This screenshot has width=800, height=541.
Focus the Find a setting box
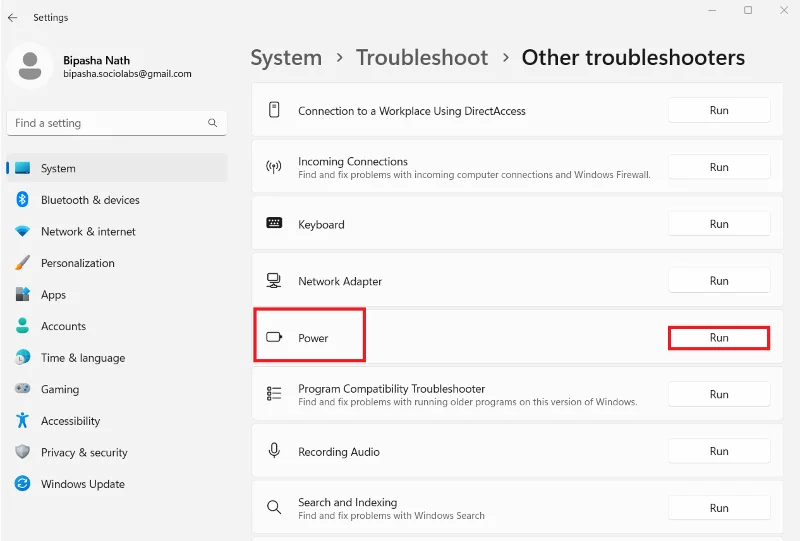click(117, 123)
